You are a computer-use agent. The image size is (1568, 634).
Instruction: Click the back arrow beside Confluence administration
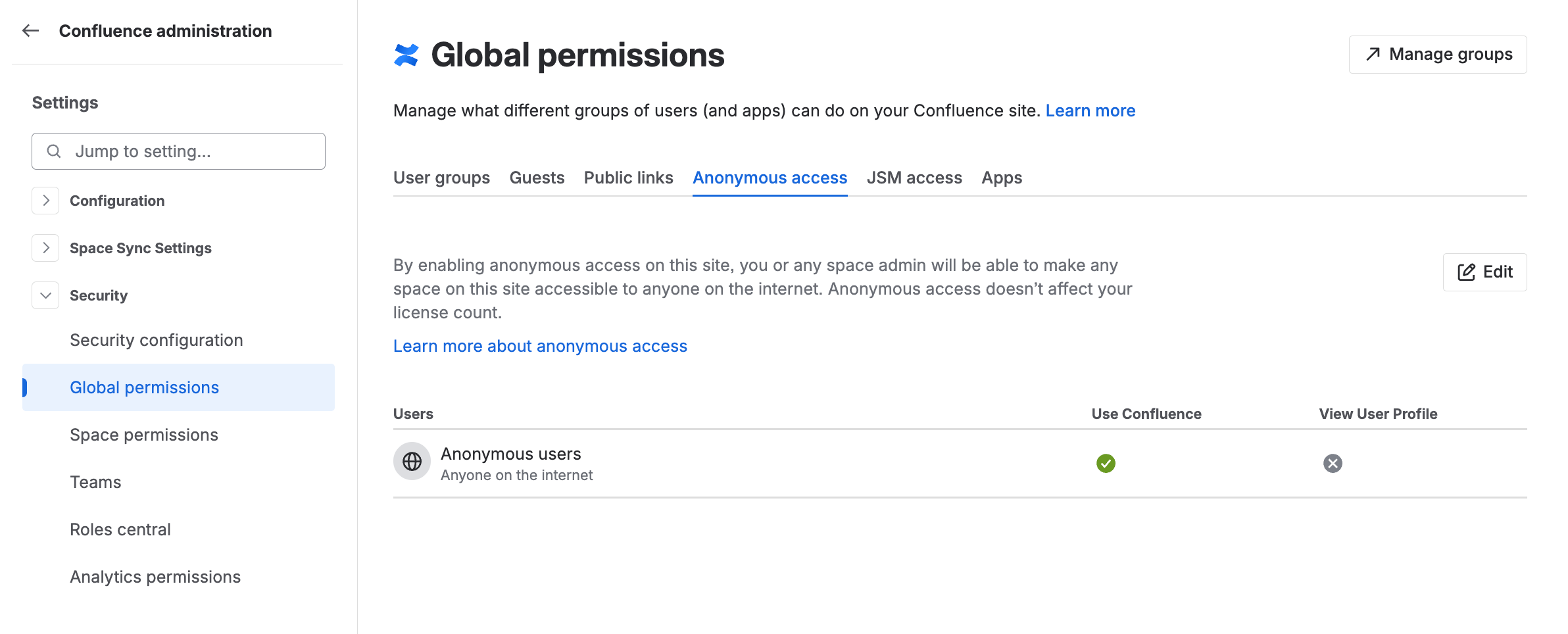coord(30,31)
